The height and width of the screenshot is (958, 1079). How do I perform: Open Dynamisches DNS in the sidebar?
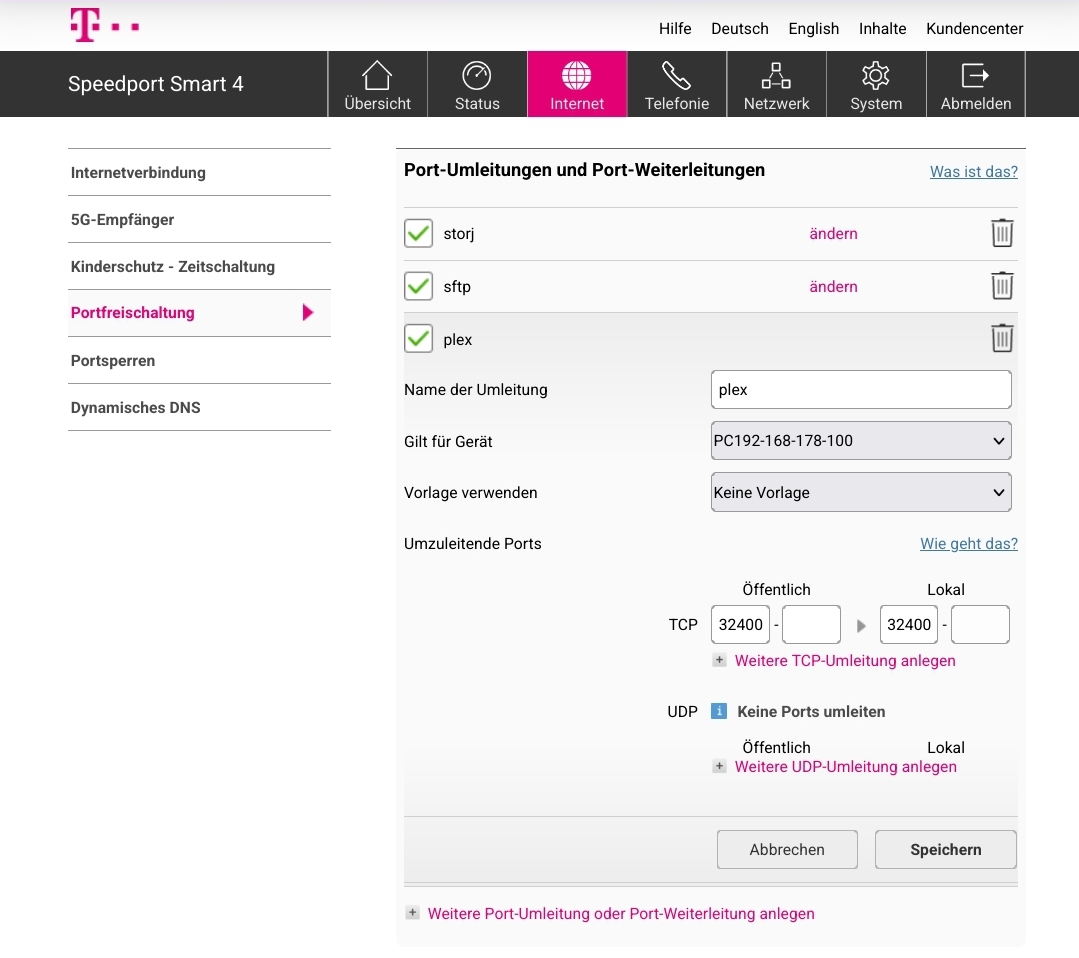point(200,407)
